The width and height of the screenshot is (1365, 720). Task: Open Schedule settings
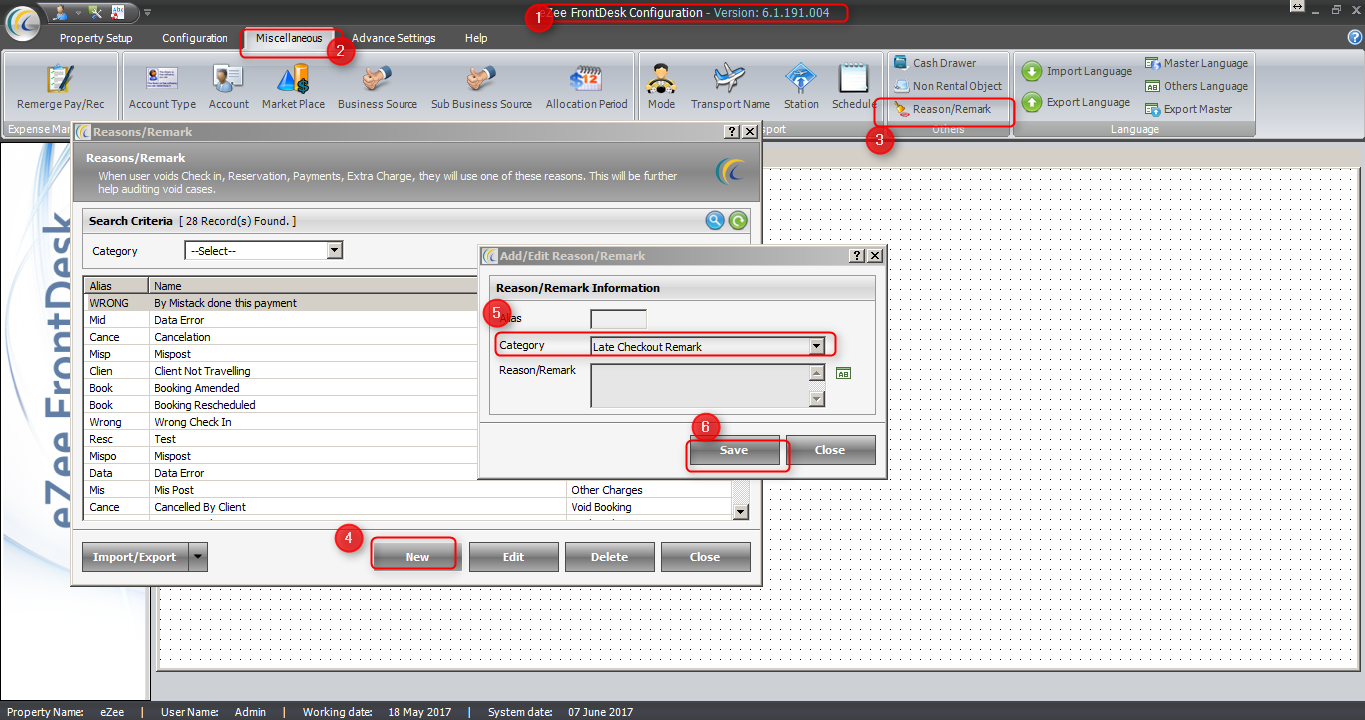(x=853, y=87)
